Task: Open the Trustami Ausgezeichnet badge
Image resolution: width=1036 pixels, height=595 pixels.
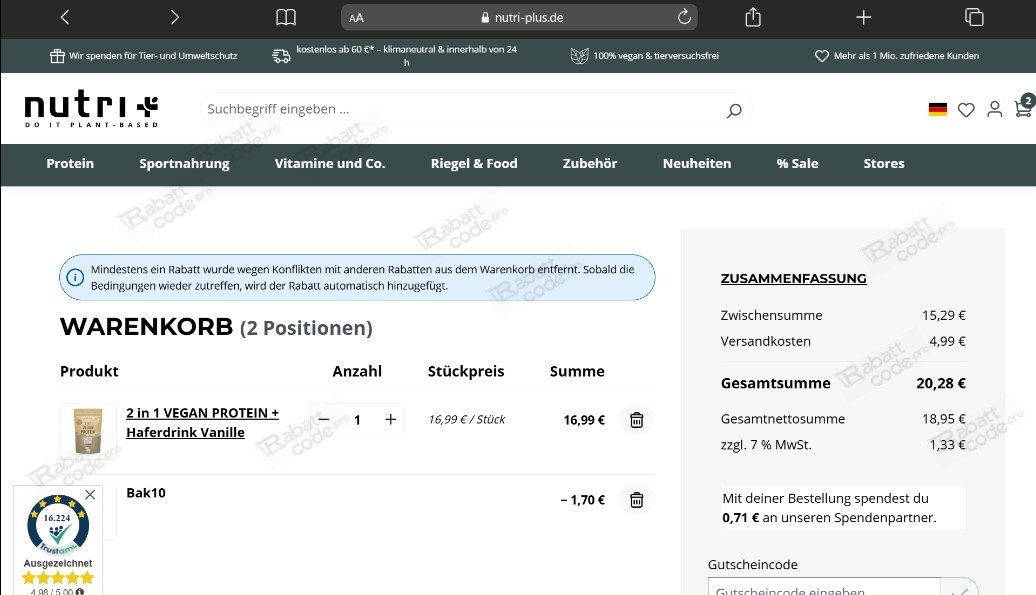Action: (58, 543)
